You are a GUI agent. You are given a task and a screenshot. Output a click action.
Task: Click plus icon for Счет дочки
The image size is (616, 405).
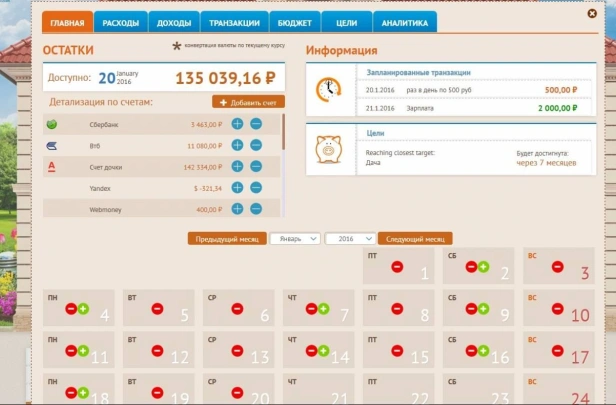pyautogui.click(x=237, y=167)
